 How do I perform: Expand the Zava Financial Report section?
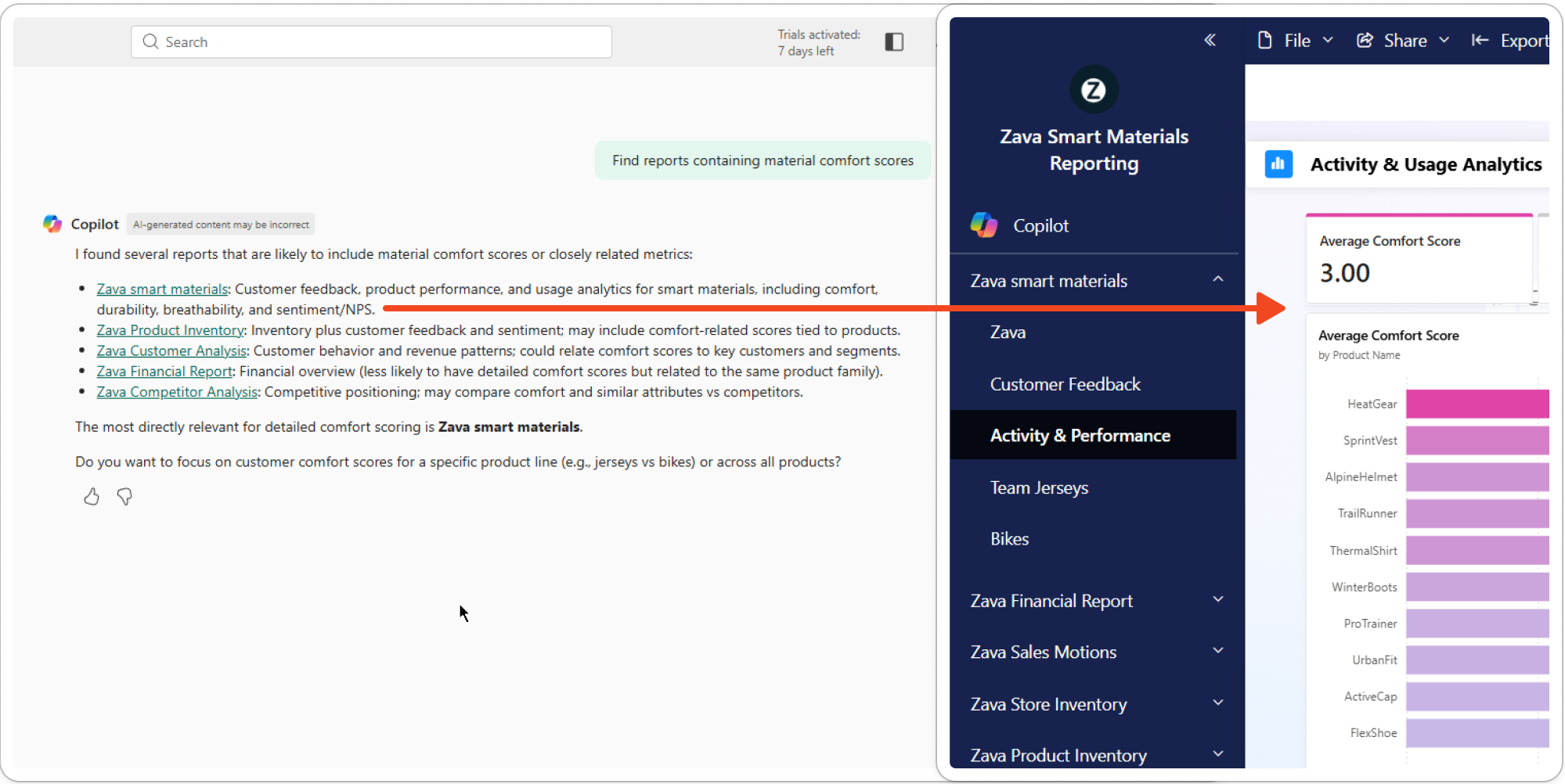1218,600
